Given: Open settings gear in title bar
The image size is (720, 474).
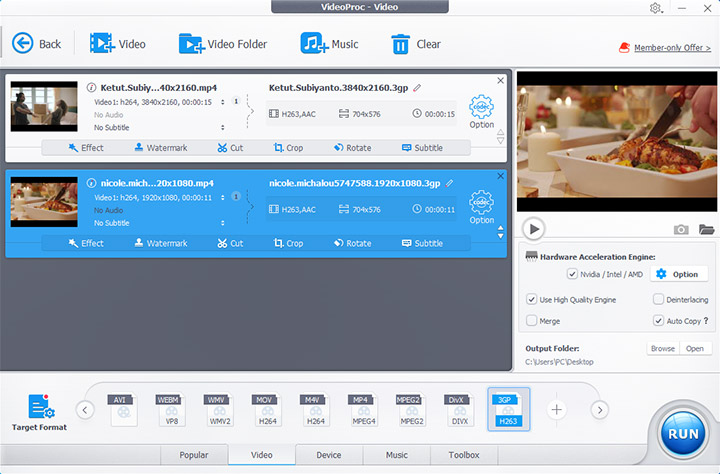Looking at the screenshot, I should (656, 8).
